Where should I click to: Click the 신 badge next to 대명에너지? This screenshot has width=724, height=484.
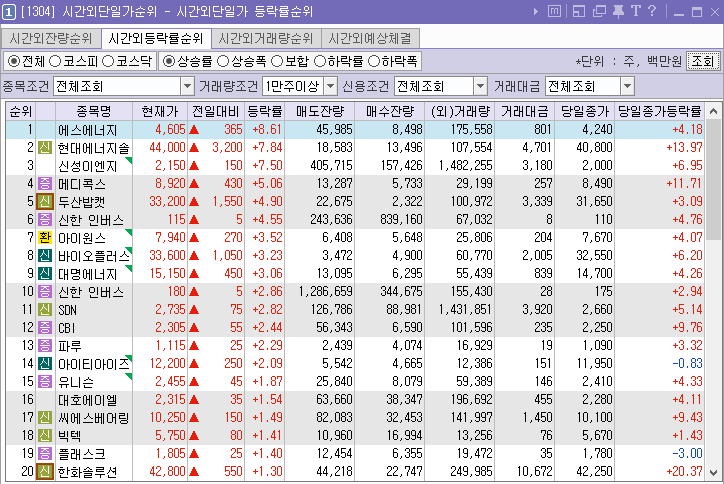point(45,274)
